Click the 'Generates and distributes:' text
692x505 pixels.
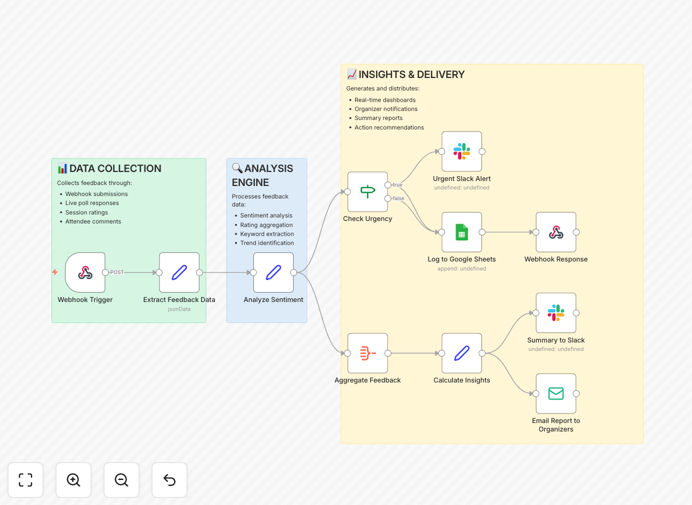[x=383, y=88]
